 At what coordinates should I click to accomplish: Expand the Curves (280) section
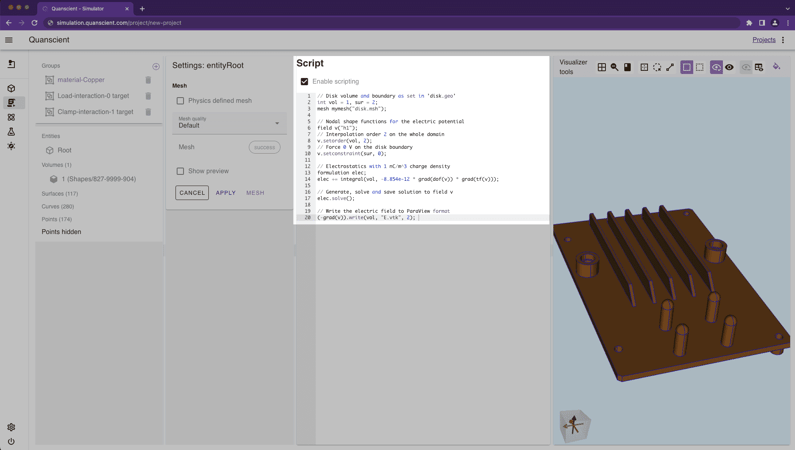click(x=58, y=206)
